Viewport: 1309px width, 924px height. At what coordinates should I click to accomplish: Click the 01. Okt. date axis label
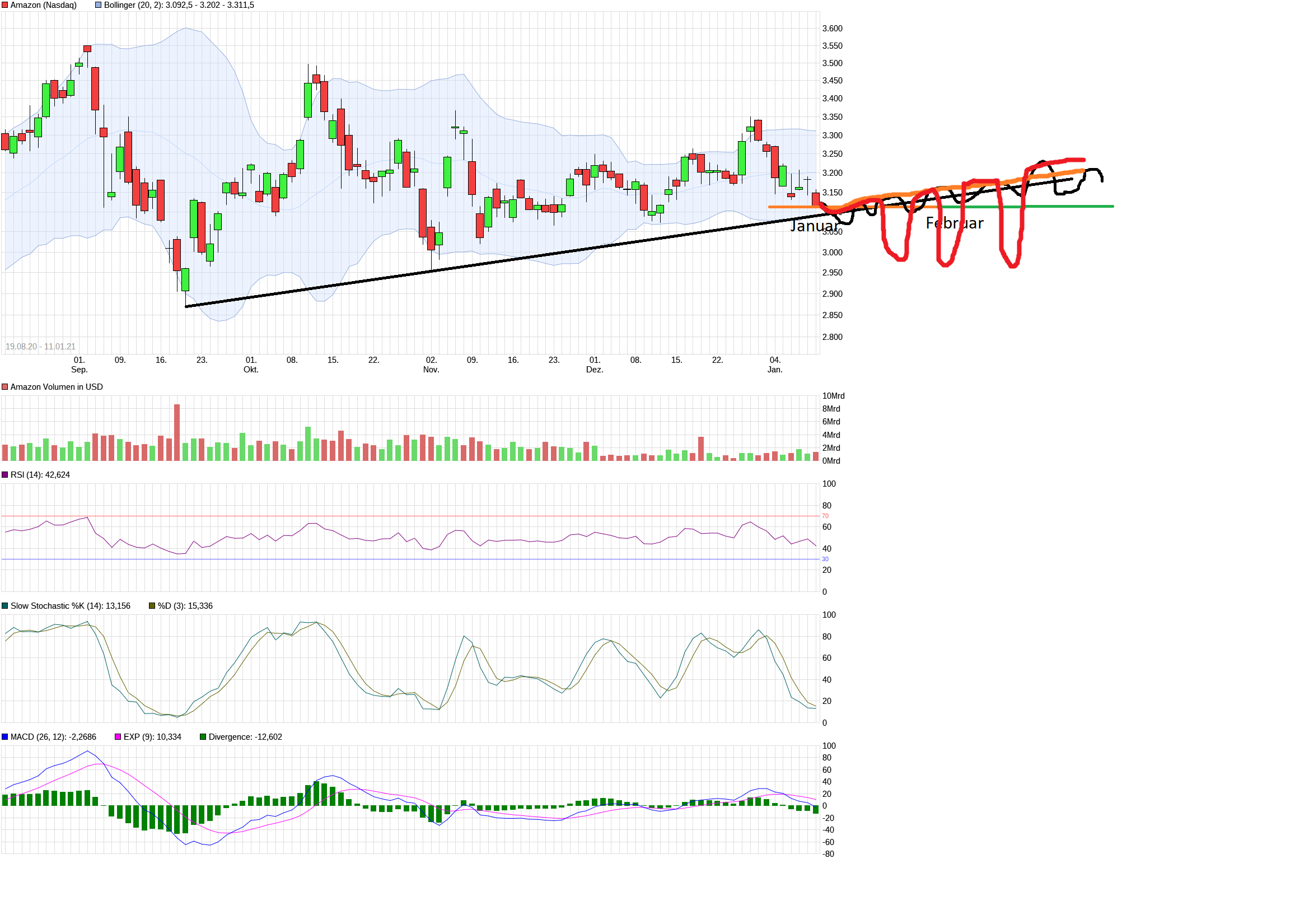point(251,365)
